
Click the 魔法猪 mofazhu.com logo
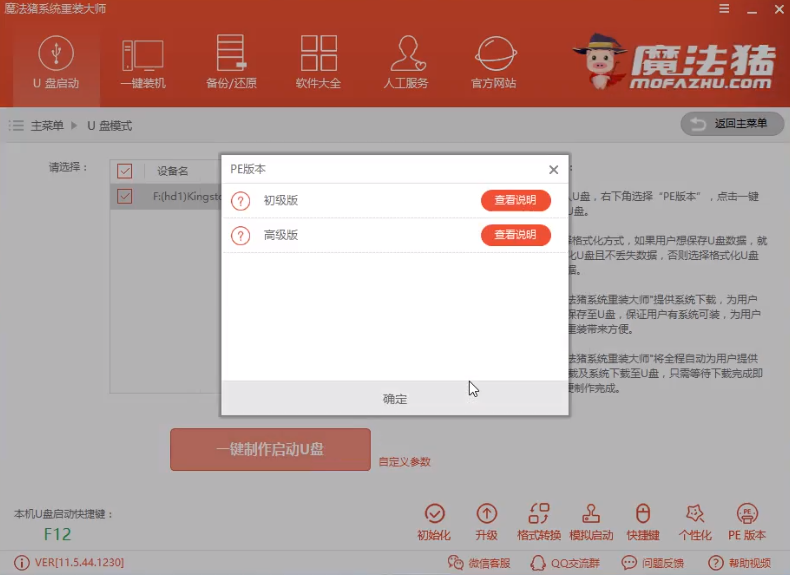(x=675, y=63)
